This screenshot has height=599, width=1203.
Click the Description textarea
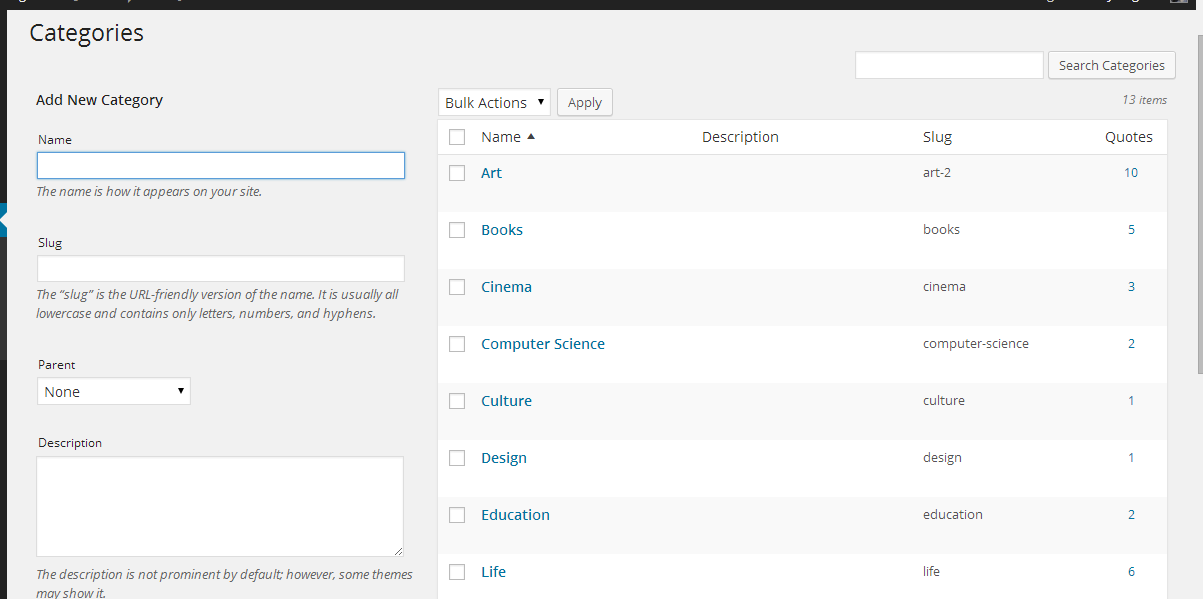pos(220,506)
